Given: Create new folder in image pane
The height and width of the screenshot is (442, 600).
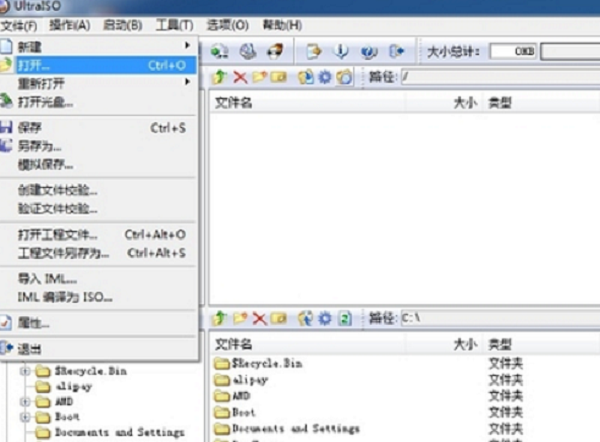Looking at the screenshot, I should (259, 77).
